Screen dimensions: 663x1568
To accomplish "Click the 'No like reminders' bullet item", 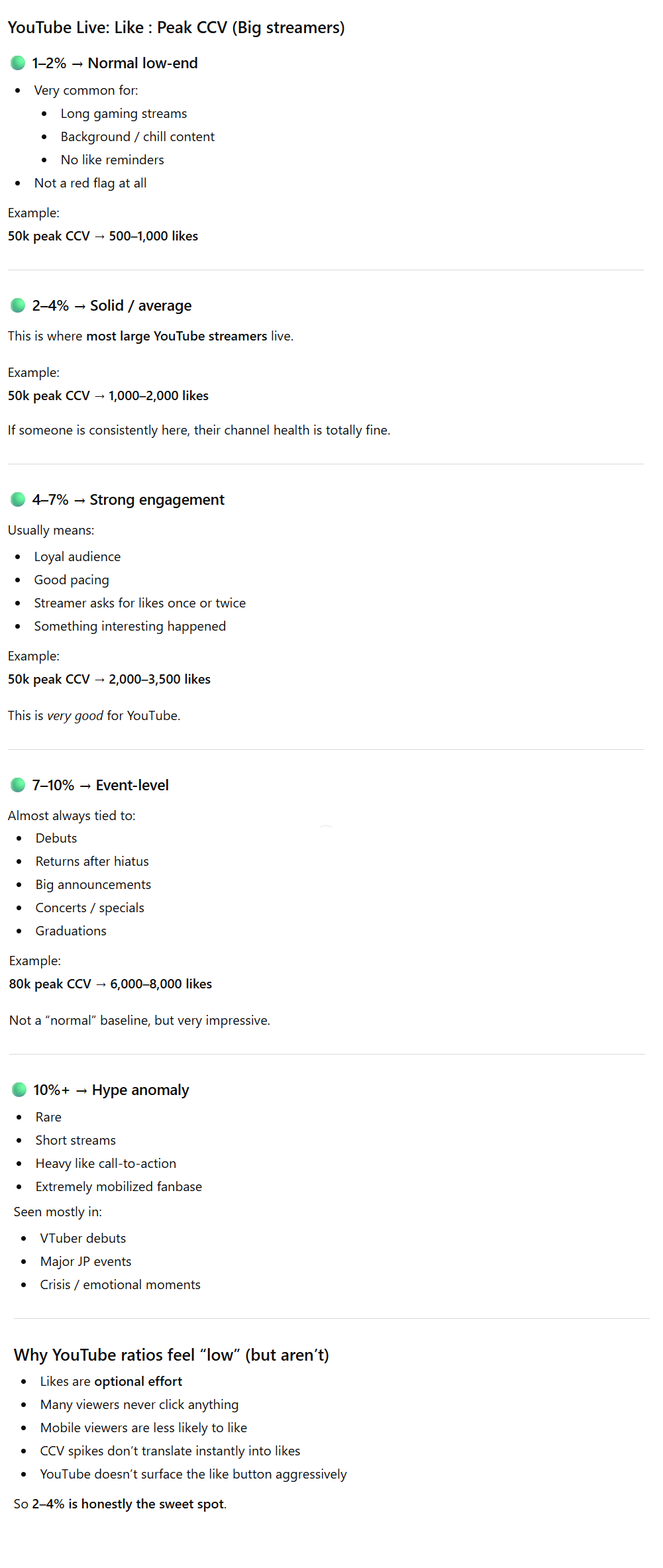I will (x=112, y=160).
